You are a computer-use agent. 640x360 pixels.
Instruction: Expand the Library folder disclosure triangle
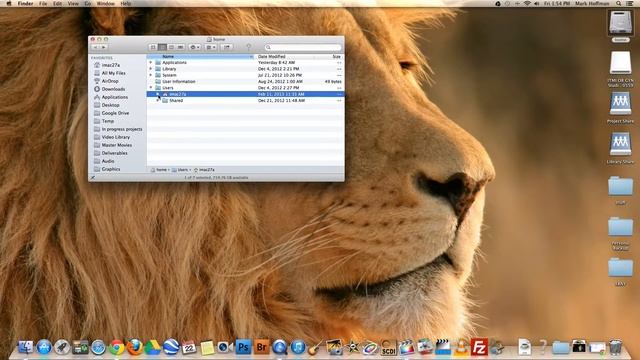point(151,69)
